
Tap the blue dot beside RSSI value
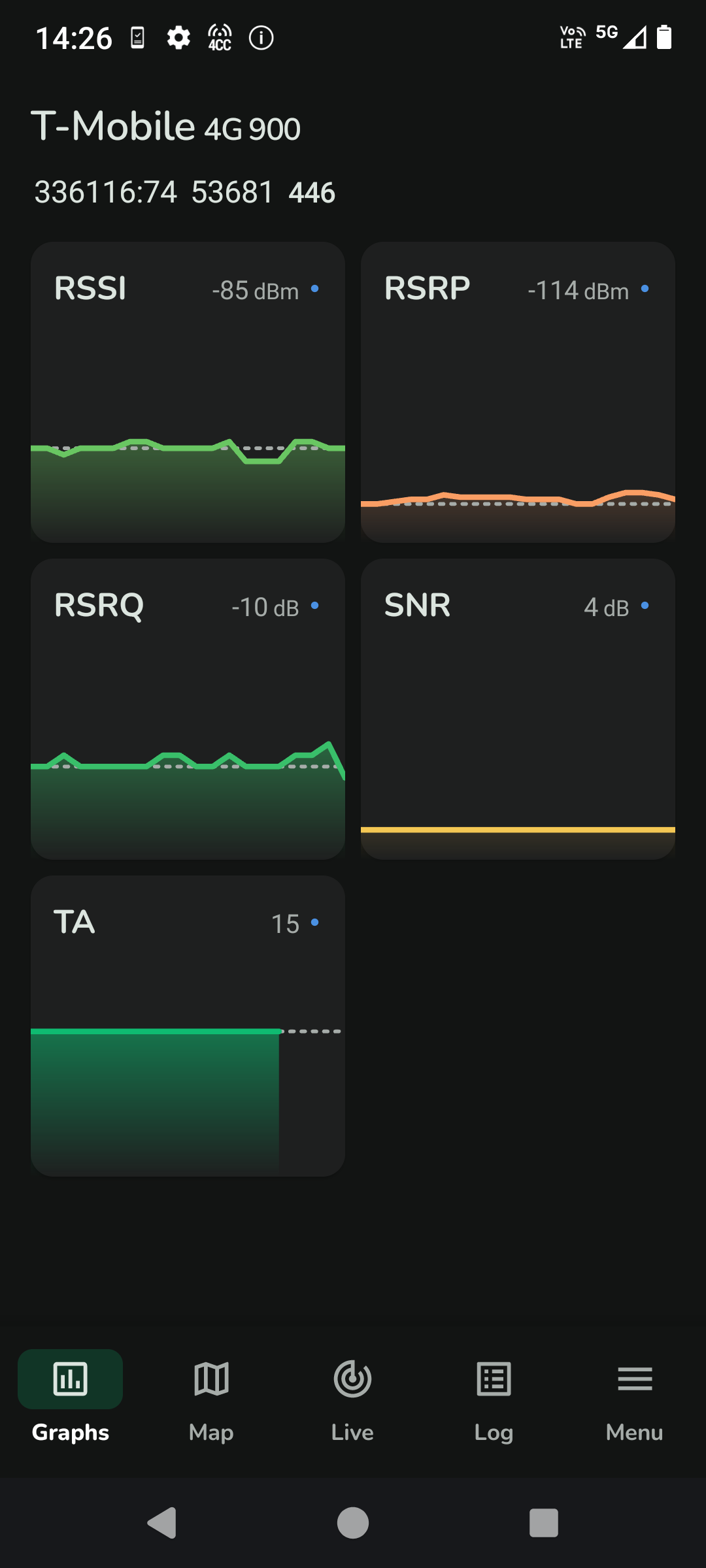315,288
